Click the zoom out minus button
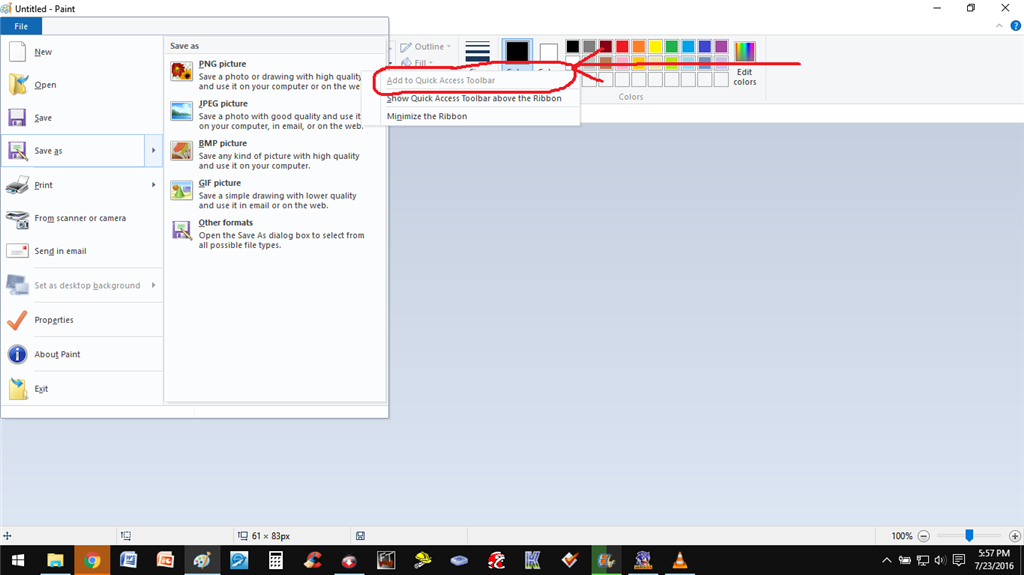Image resolution: width=1024 pixels, height=575 pixels. (x=923, y=536)
